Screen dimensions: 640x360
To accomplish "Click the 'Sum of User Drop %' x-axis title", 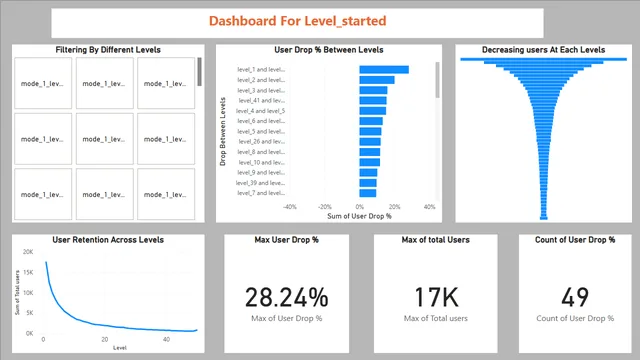I will 359,216.
